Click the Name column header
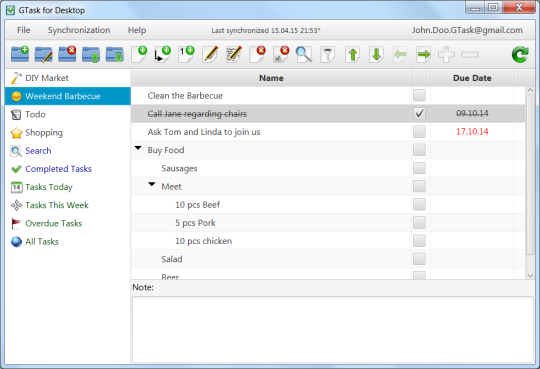540x369 pixels. [x=271, y=78]
